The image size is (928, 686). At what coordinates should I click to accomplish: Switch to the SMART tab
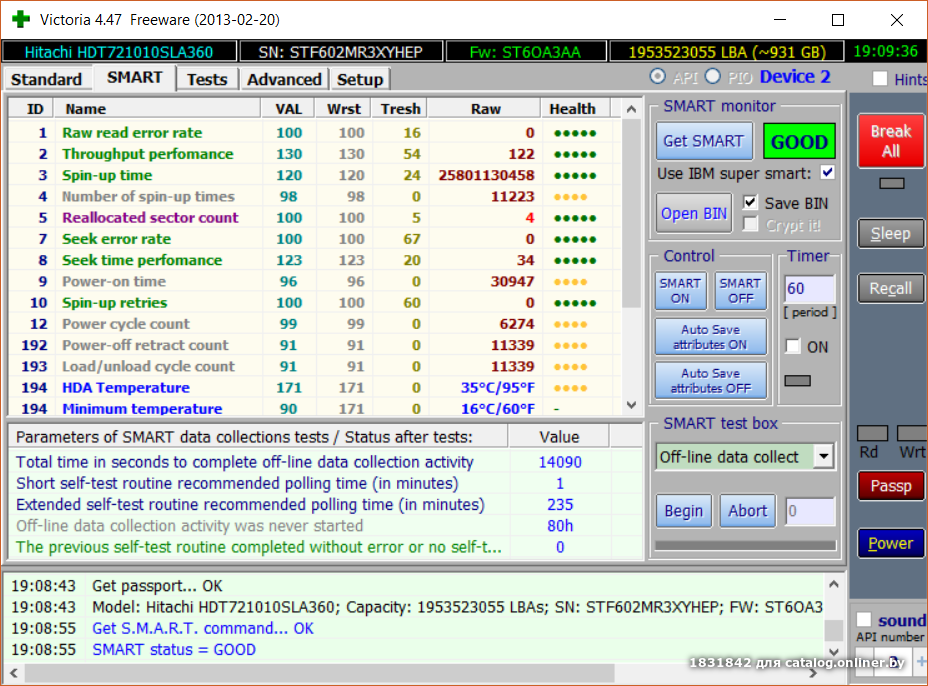pos(134,78)
